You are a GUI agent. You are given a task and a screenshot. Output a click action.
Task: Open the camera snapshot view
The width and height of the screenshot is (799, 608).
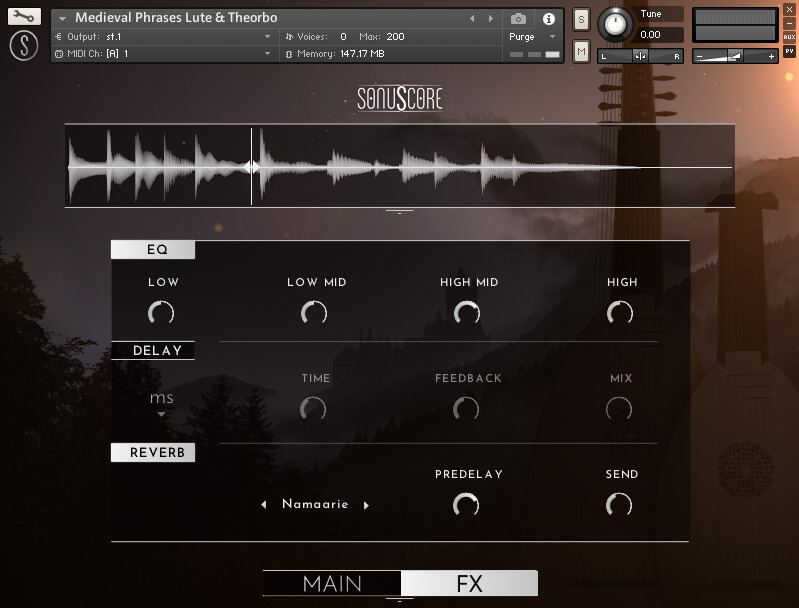tap(518, 19)
